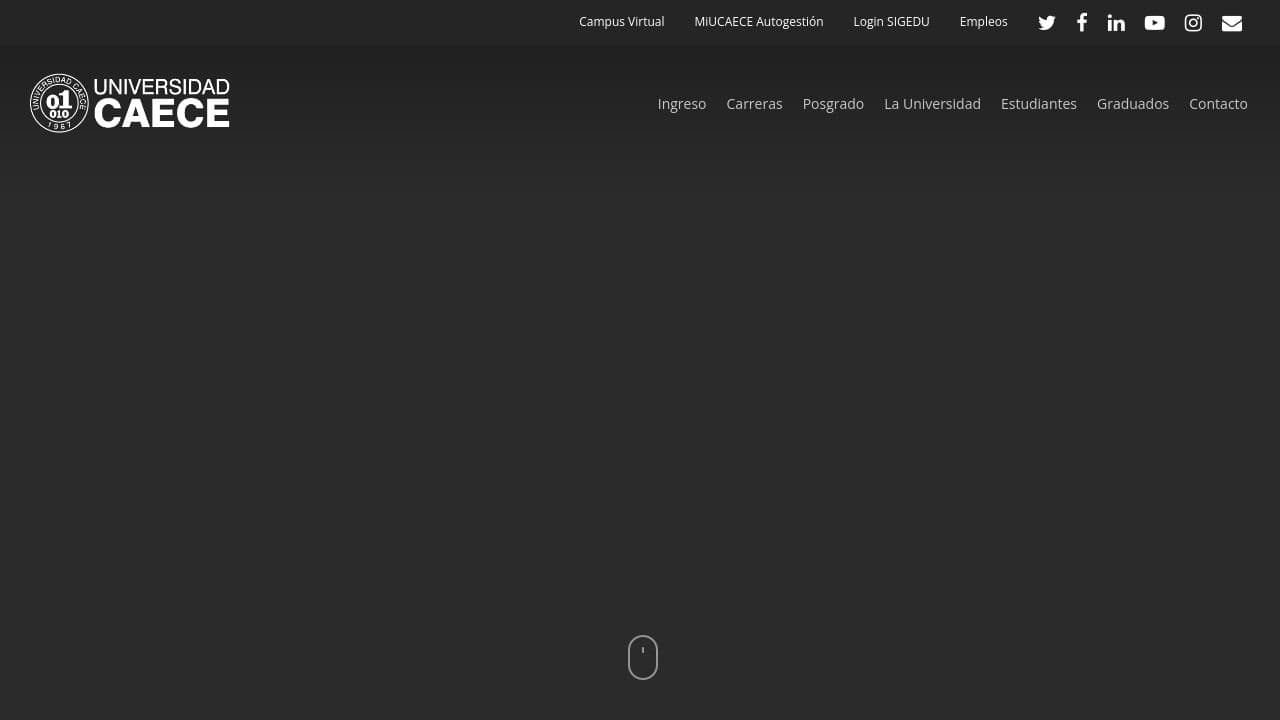
Task: Open the Graduados section
Action: pos(1133,103)
